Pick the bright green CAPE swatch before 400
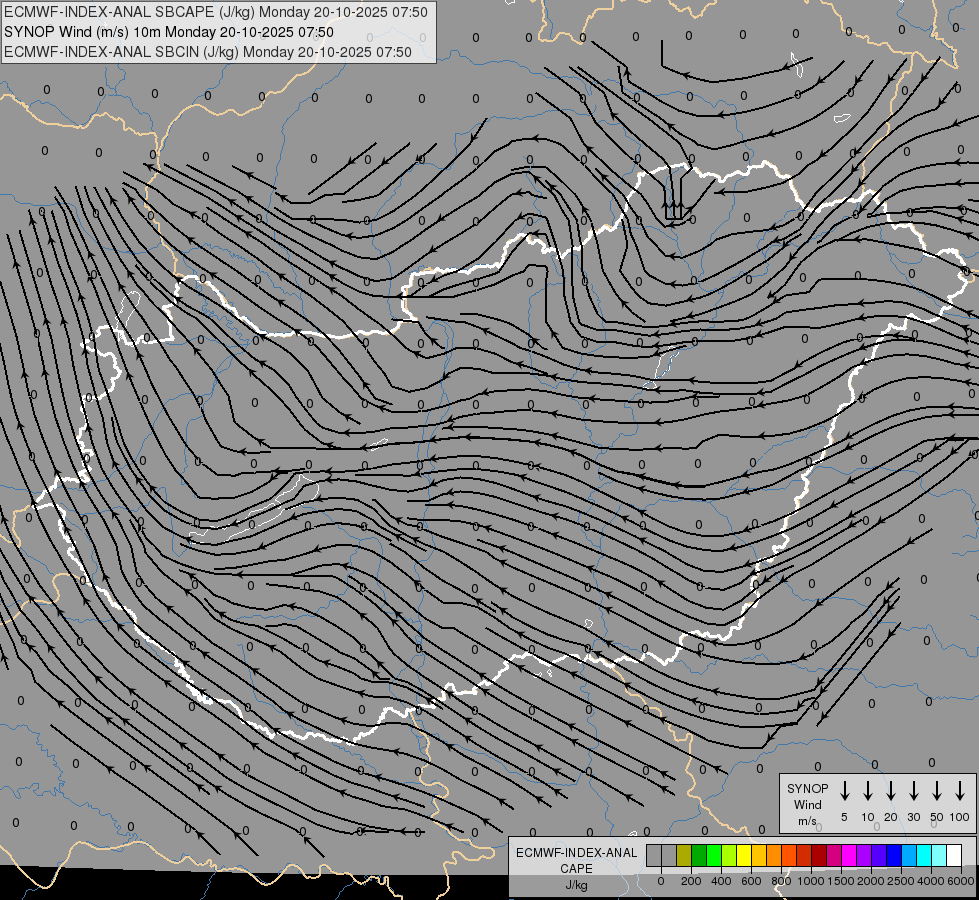Image resolution: width=979 pixels, height=900 pixels. point(714,856)
